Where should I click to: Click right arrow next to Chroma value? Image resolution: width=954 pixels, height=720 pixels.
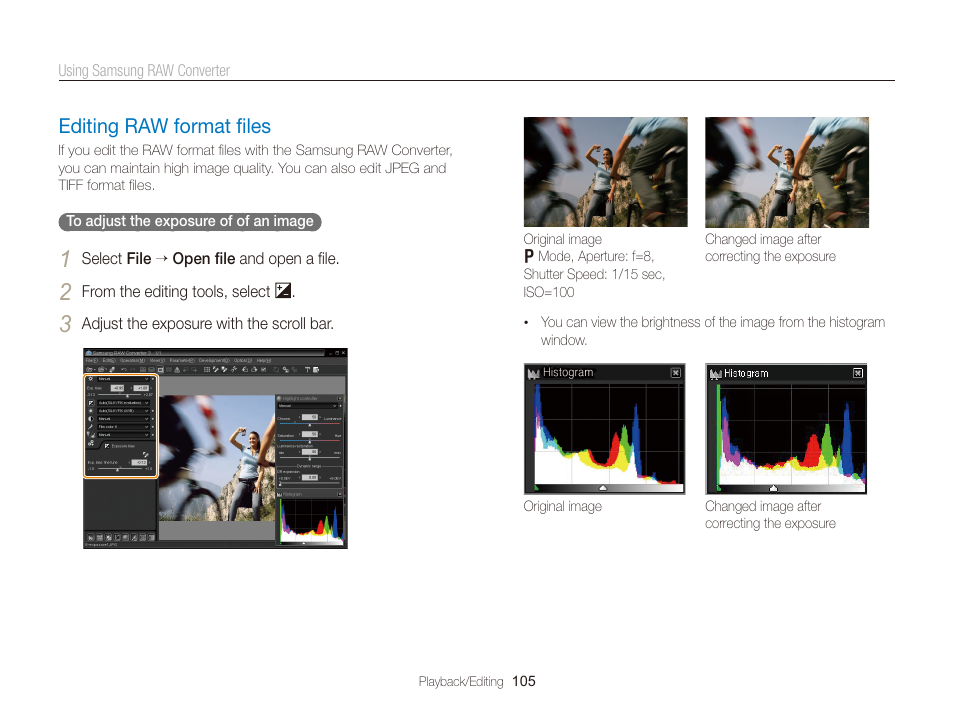click(x=321, y=417)
